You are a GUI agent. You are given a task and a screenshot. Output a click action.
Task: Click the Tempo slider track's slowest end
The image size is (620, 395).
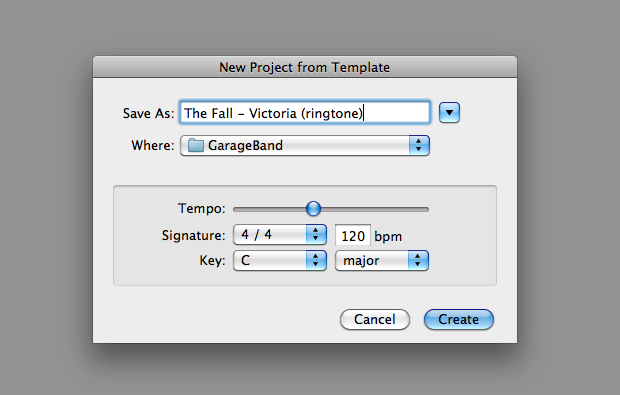[236, 209]
